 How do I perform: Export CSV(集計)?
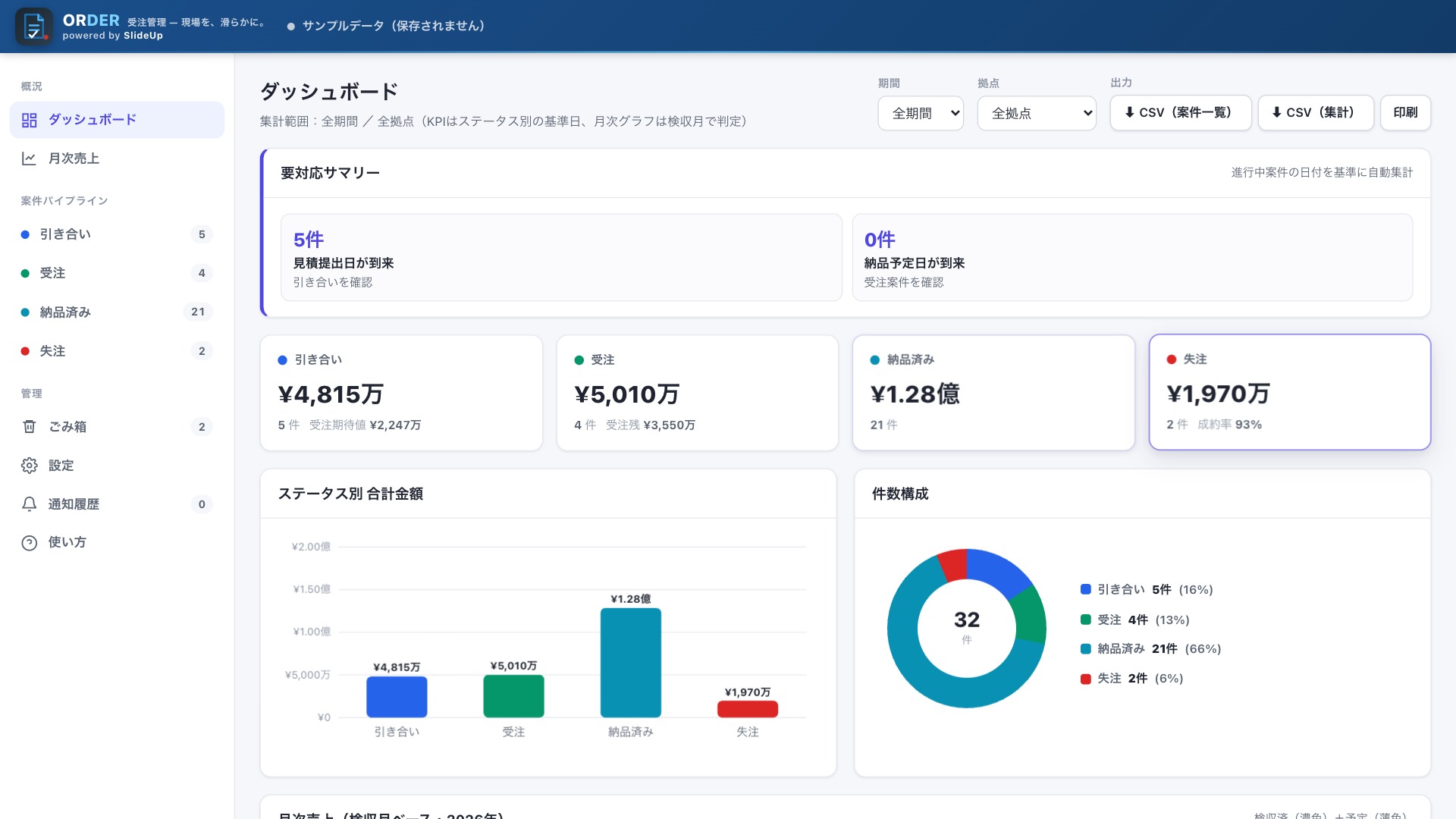pyautogui.click(x=1316, y=112)
